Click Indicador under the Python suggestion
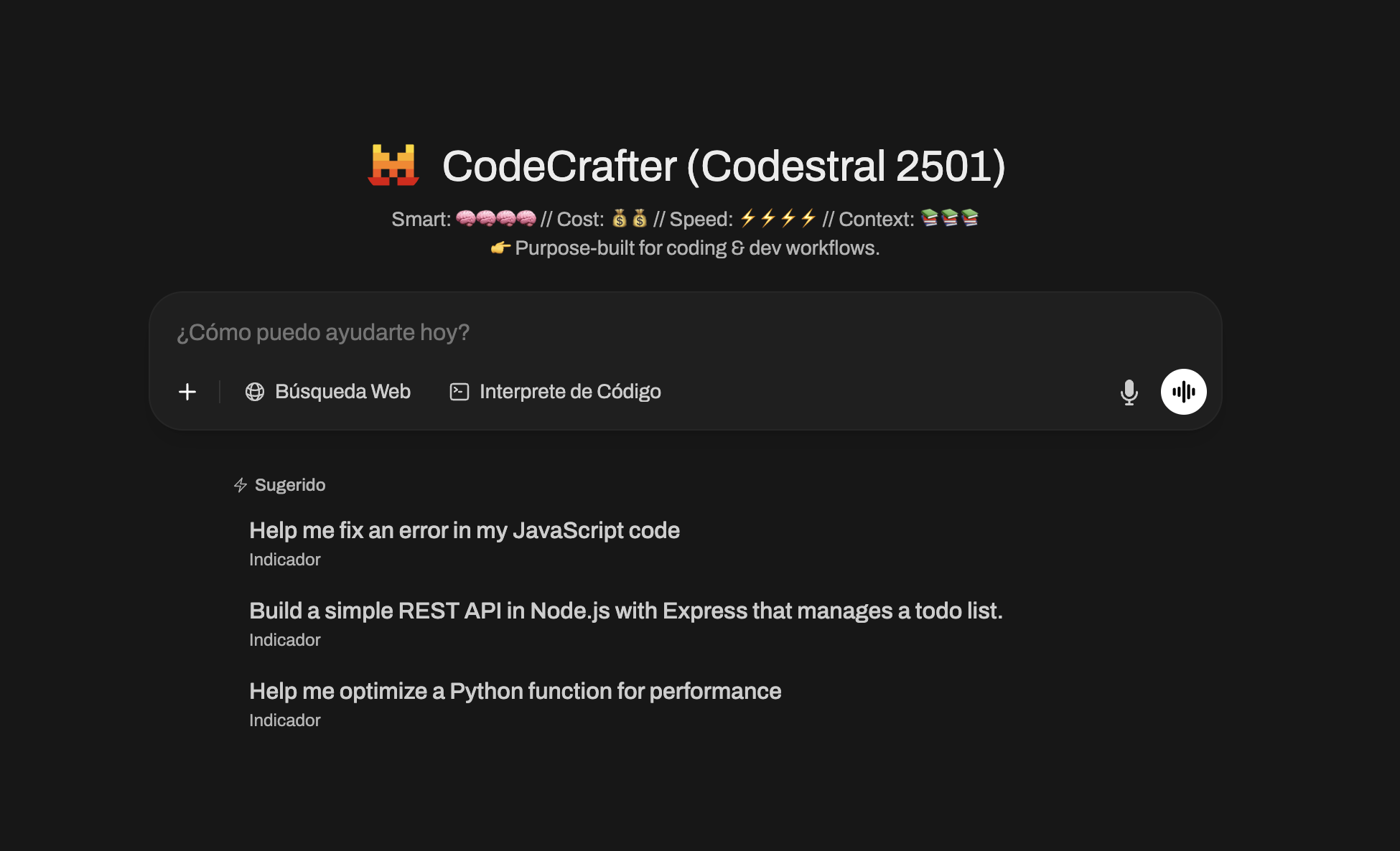 click(285, 720)
